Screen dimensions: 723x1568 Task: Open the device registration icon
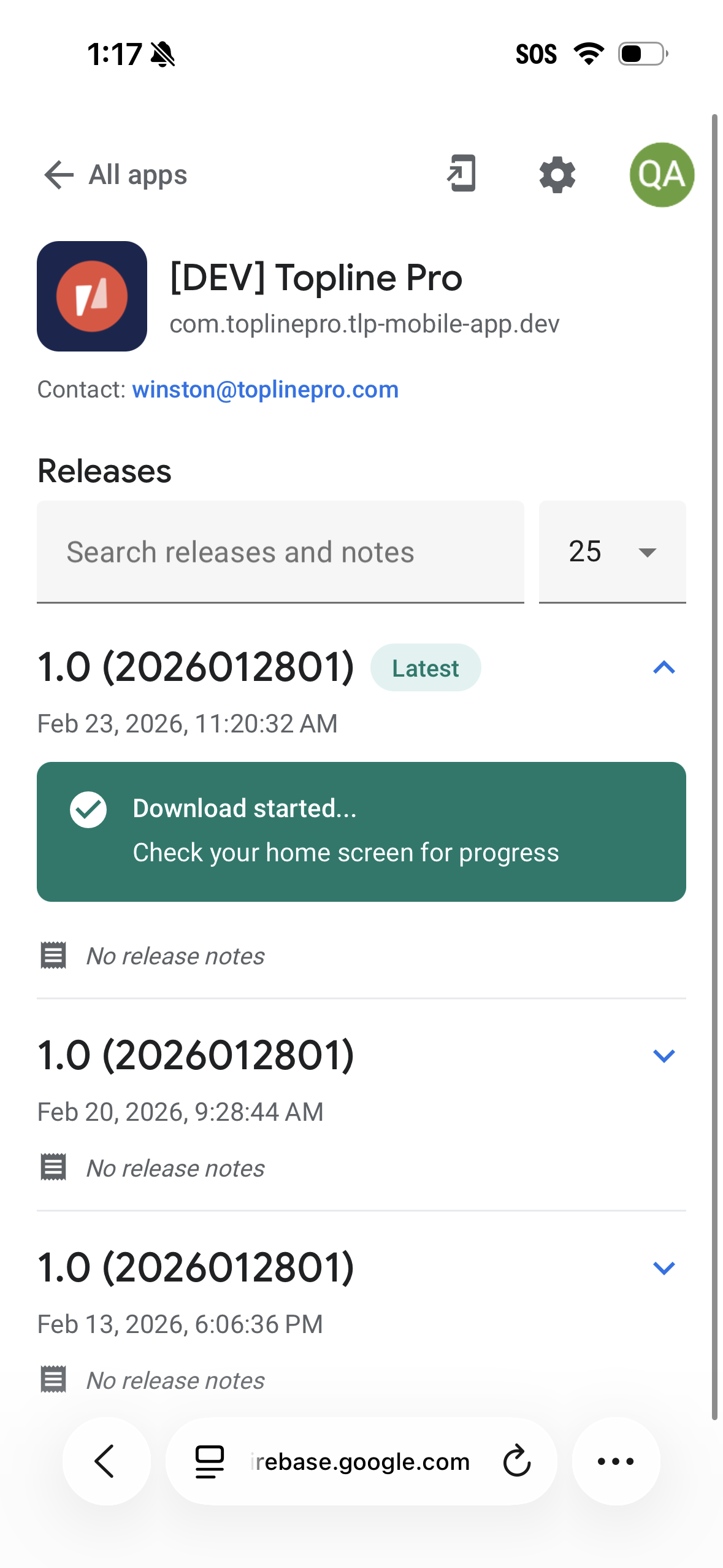pyautogui.click(x=462, y=174)
